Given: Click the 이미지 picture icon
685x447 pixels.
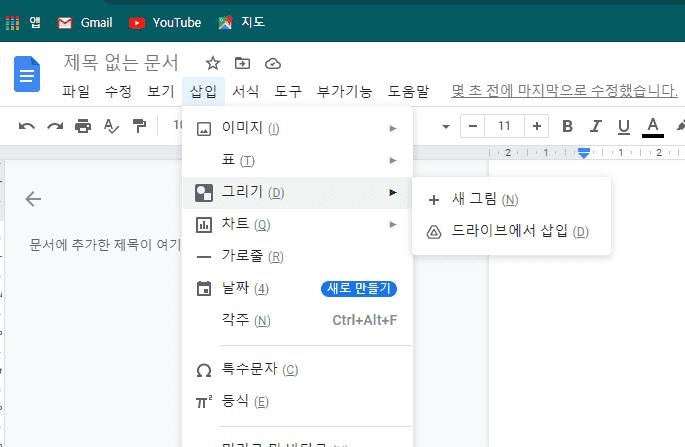Looking at the screenshot, I should pos(204,129).
